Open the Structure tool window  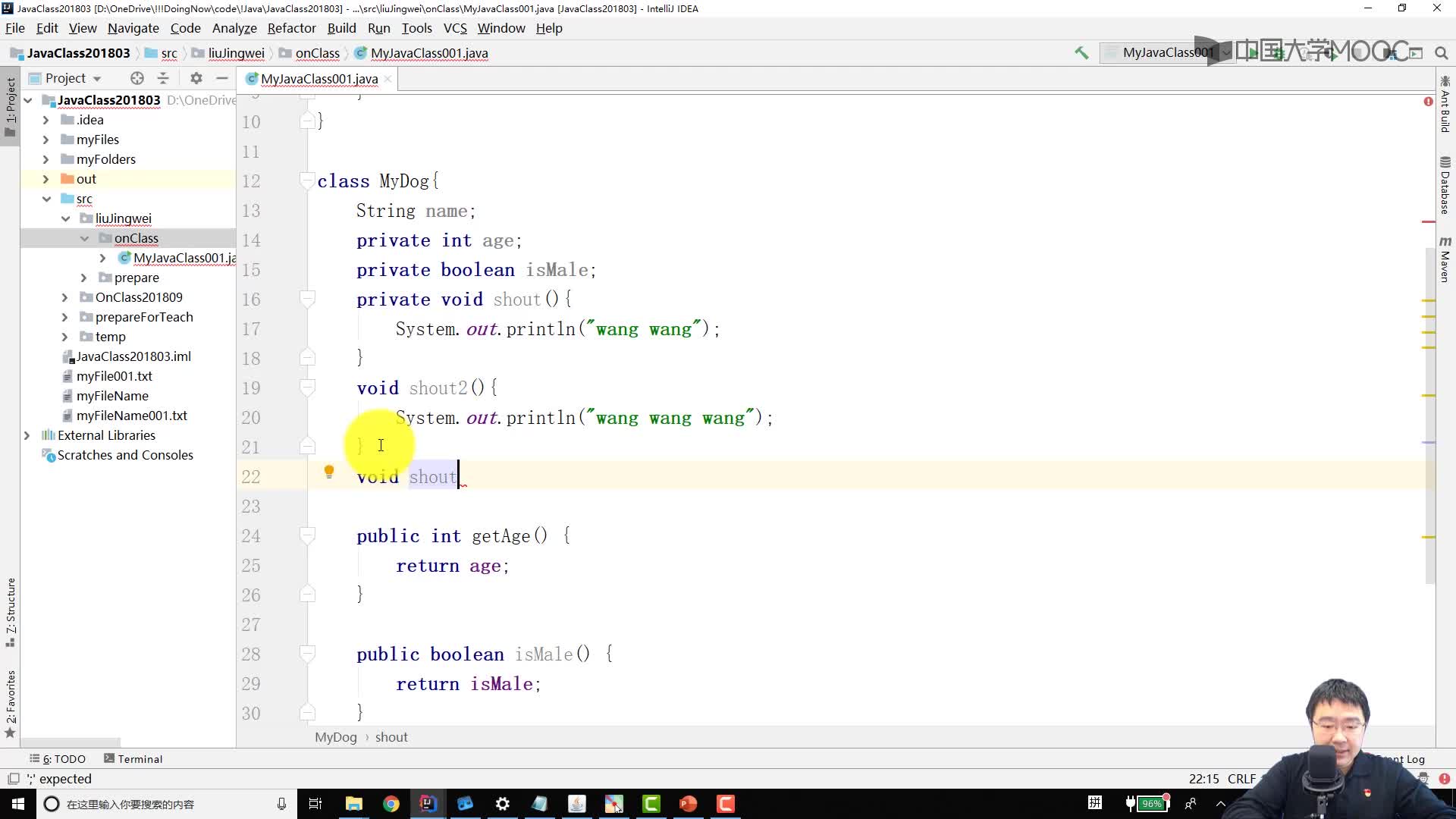[x=11, y=613]
